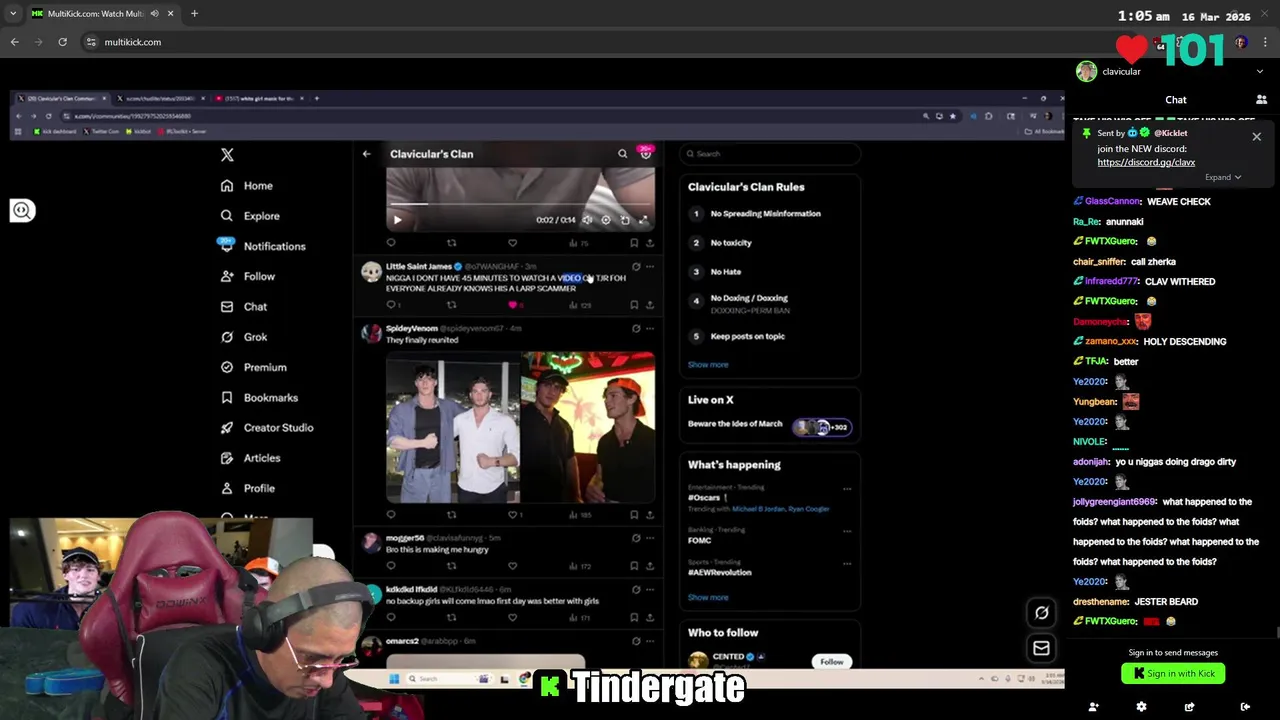
Task: Expand the pinned Kicklet message
Action: pos(1223,177)
